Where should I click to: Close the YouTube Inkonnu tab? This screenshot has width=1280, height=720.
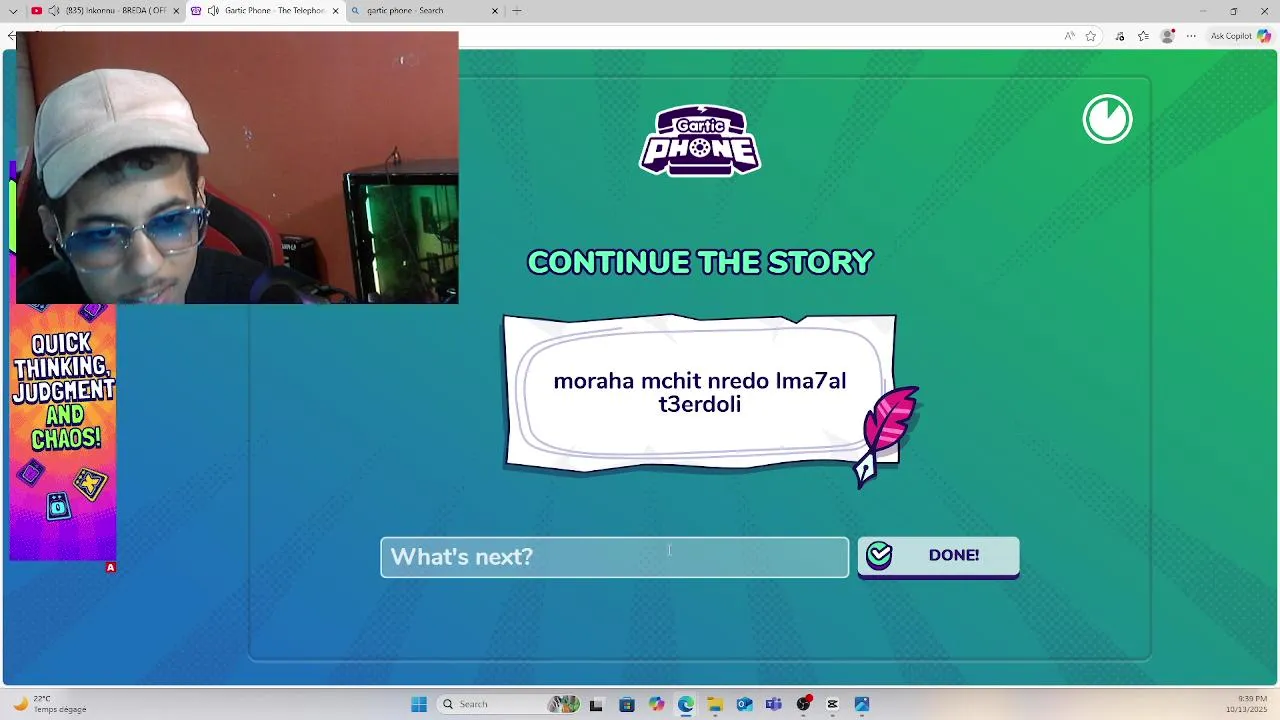click(176, 11)
